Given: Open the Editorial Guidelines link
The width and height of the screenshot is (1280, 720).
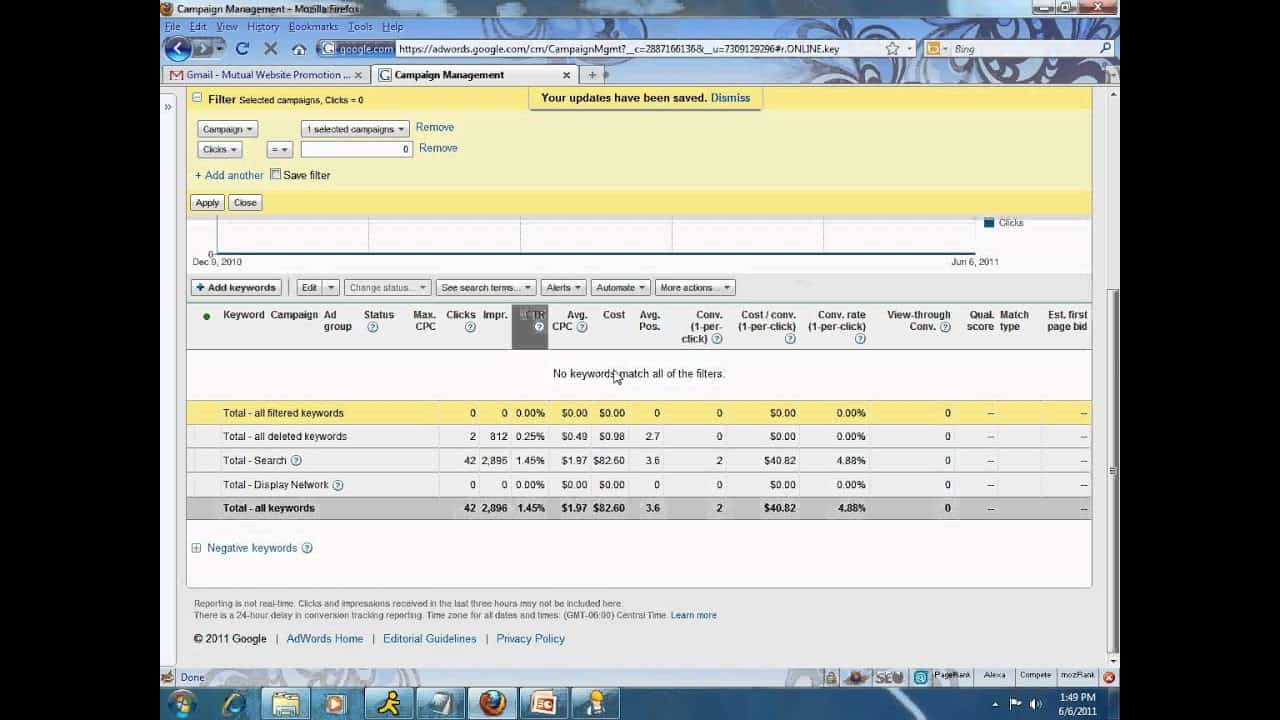Looking at the screenshot, I should pyautogui.click(x=430, y=639).
